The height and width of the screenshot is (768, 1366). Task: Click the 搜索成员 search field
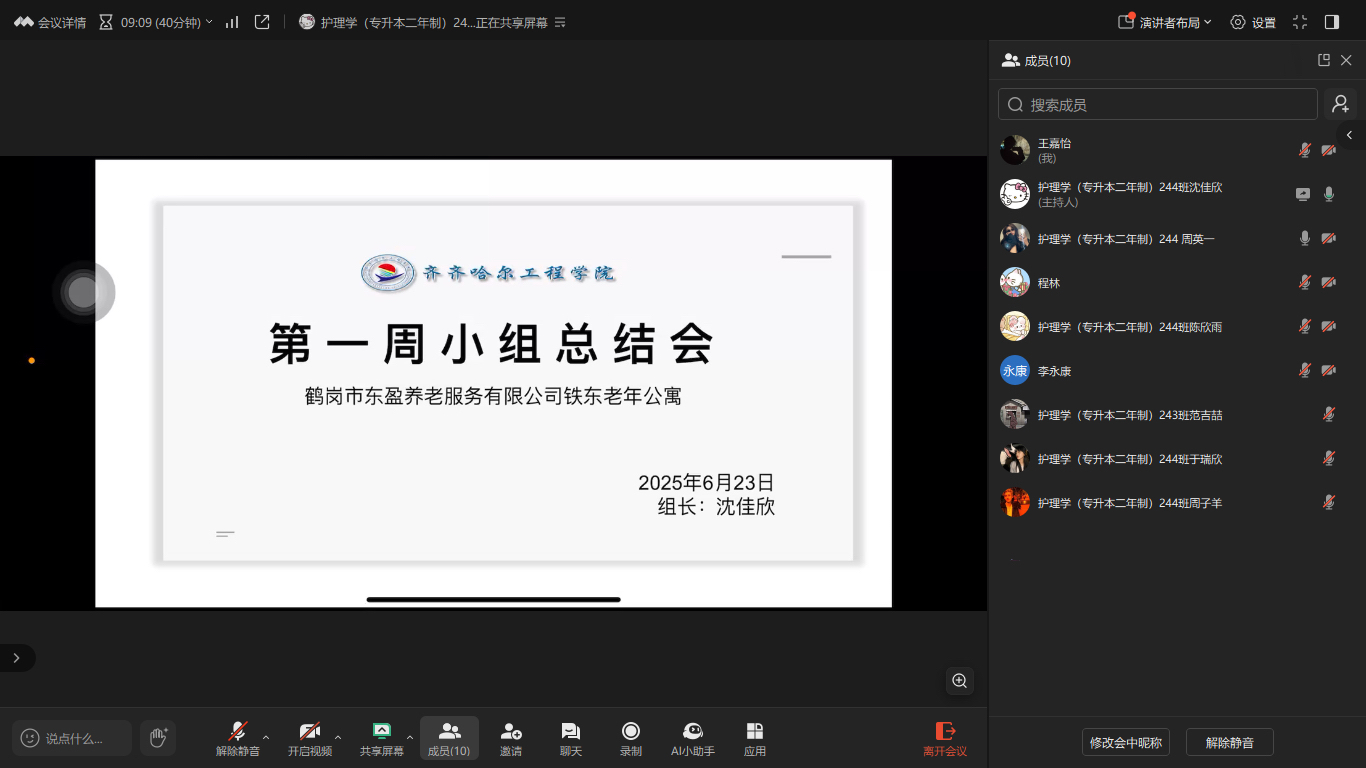[x=1158, y=104]
